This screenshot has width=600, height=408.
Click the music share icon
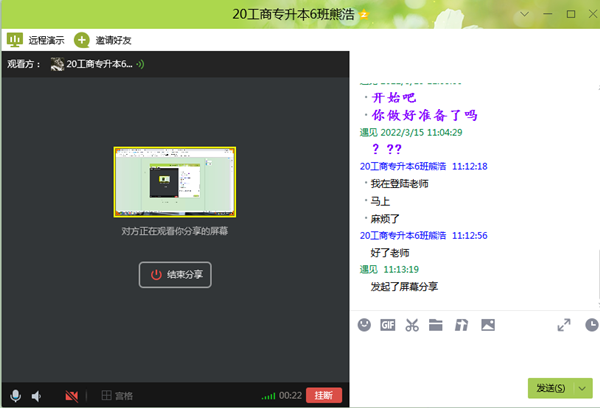tap(461, 325)
